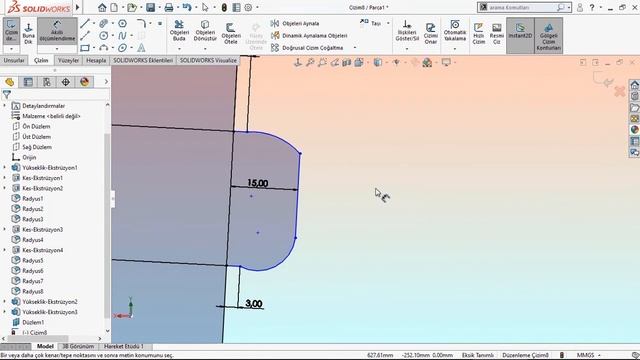640x360 pixels.
Task: Expand the Yükseklik-Ekstrüzyon2 feature node
Action: [4, 302]
